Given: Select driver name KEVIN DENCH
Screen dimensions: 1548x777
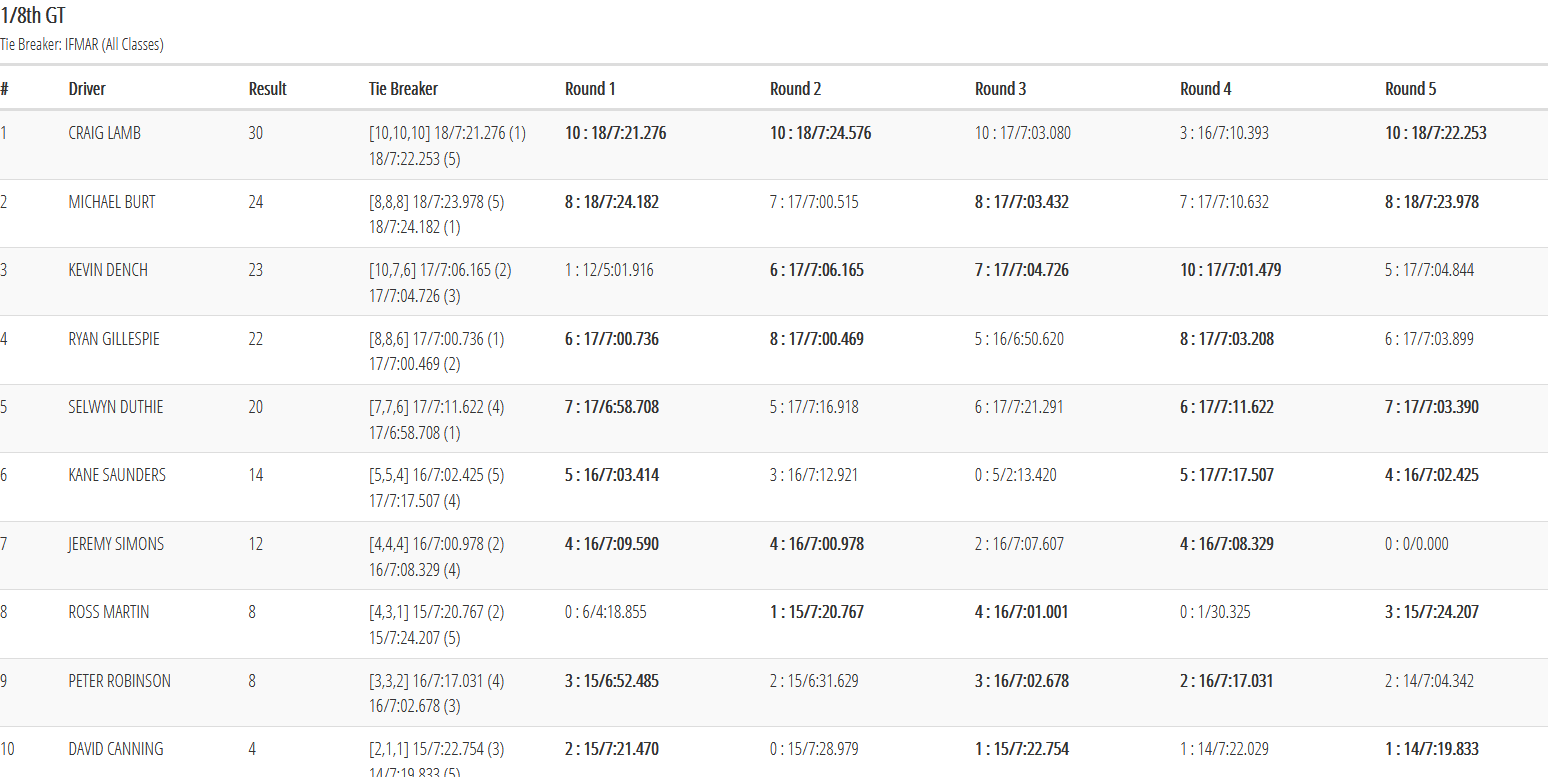Looking at the screenshot, I should point(108,270).
